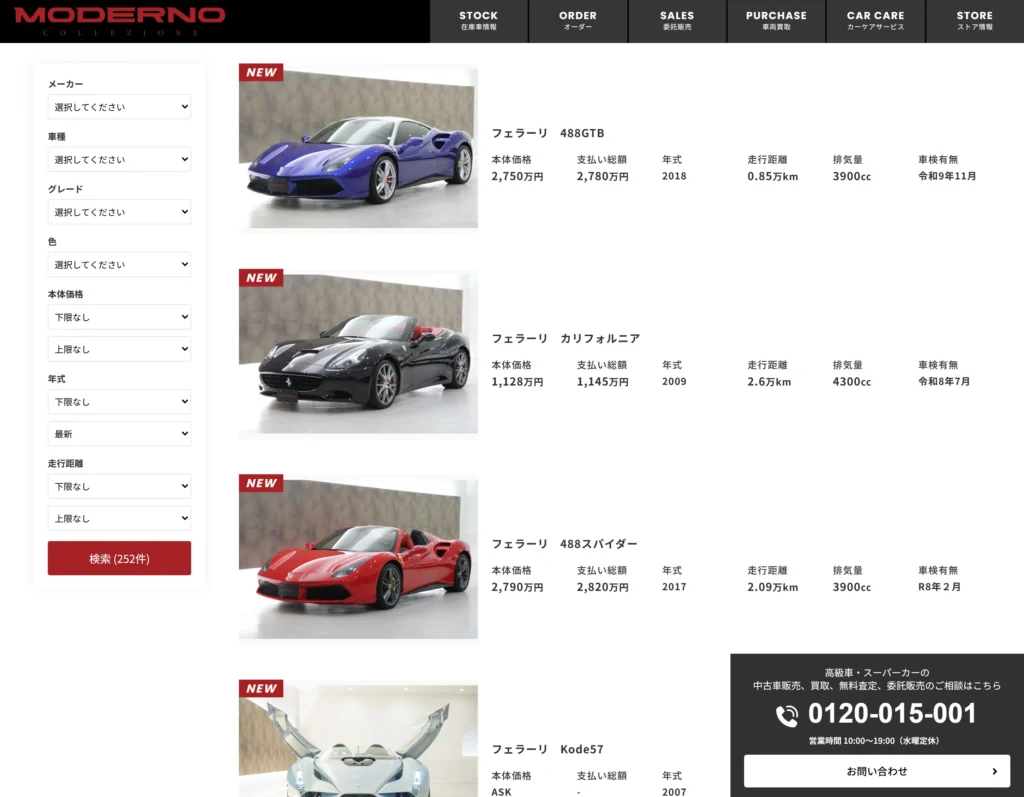Viewport: 1024px width, 797px height.
Task: Click the phone icon beside 0120-015-001
Action: (x=787, y=715)
